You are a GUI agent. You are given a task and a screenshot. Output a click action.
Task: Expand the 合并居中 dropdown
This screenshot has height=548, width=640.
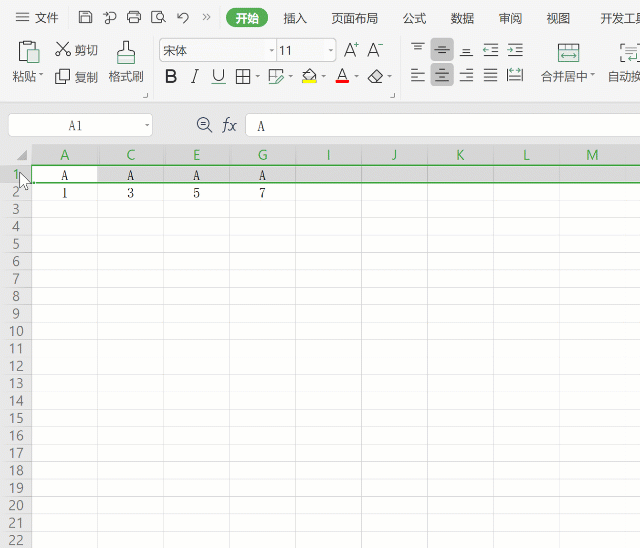tap(593, 75)
